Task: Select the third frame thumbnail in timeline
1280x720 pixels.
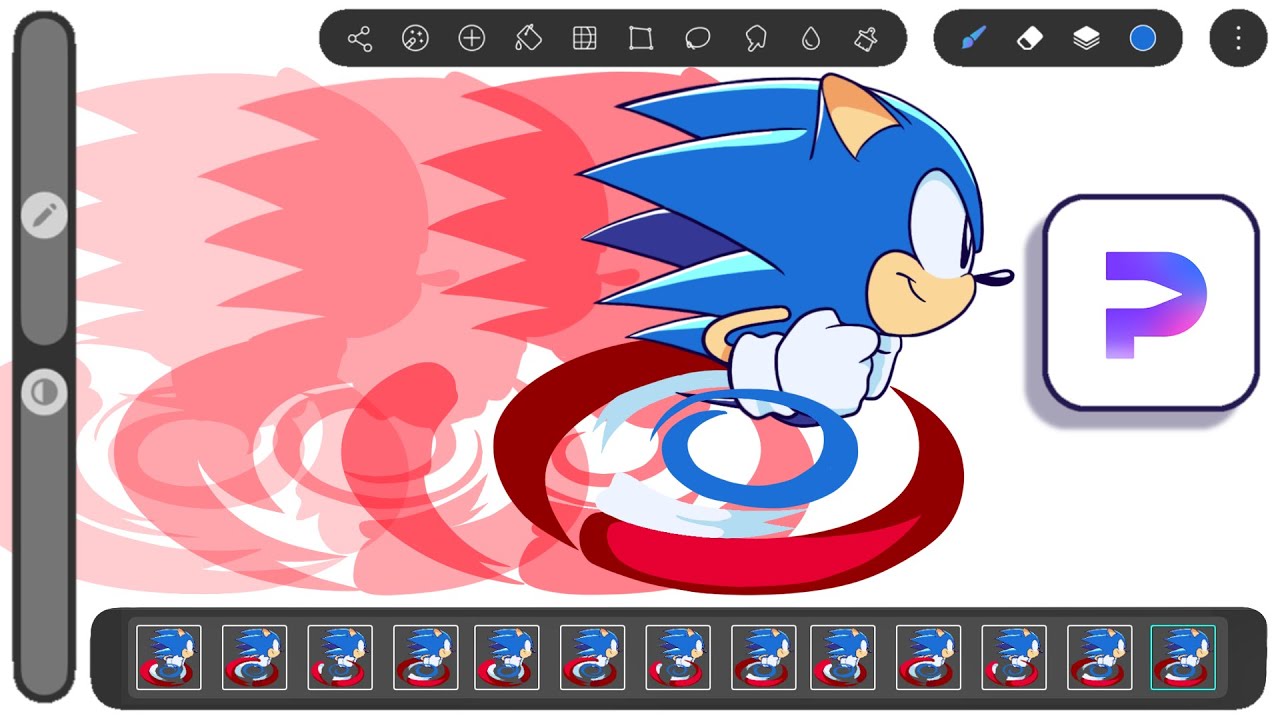Action: click(x=340, y=657)
